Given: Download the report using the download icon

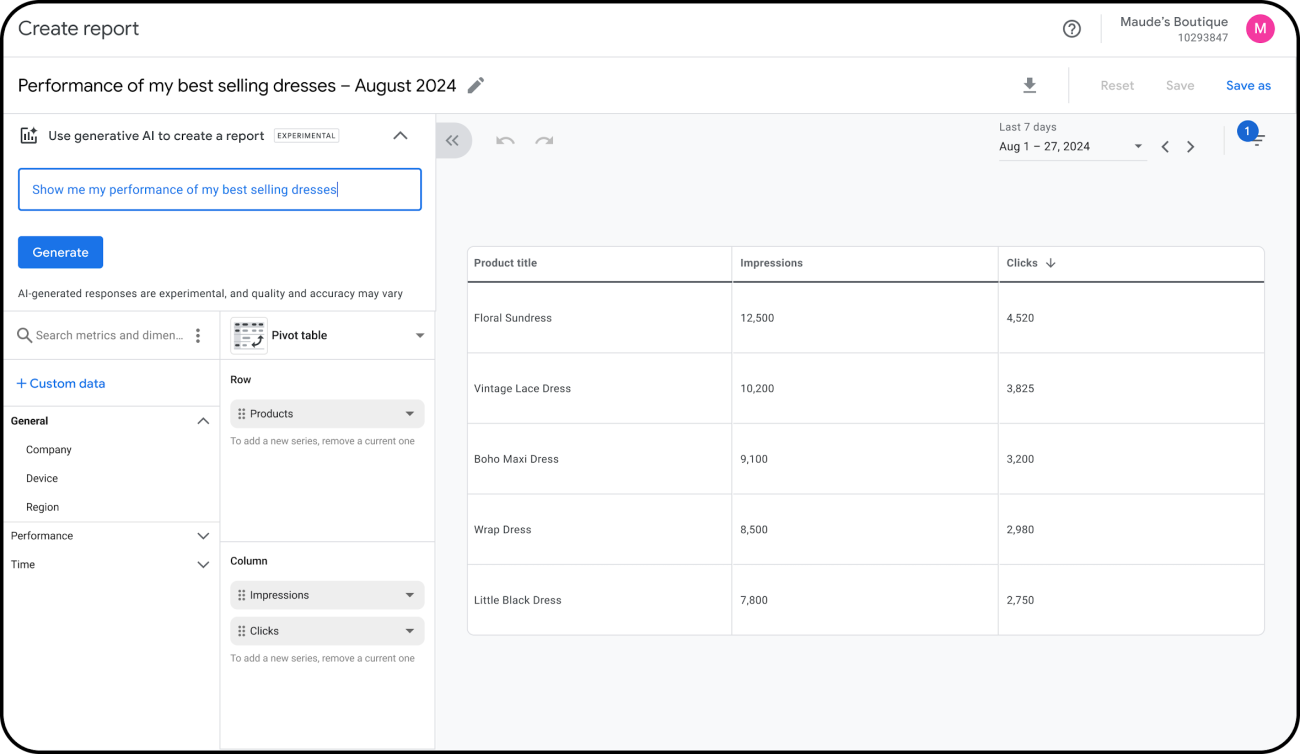Looking at the screenshot, I should click(1030, 86).
